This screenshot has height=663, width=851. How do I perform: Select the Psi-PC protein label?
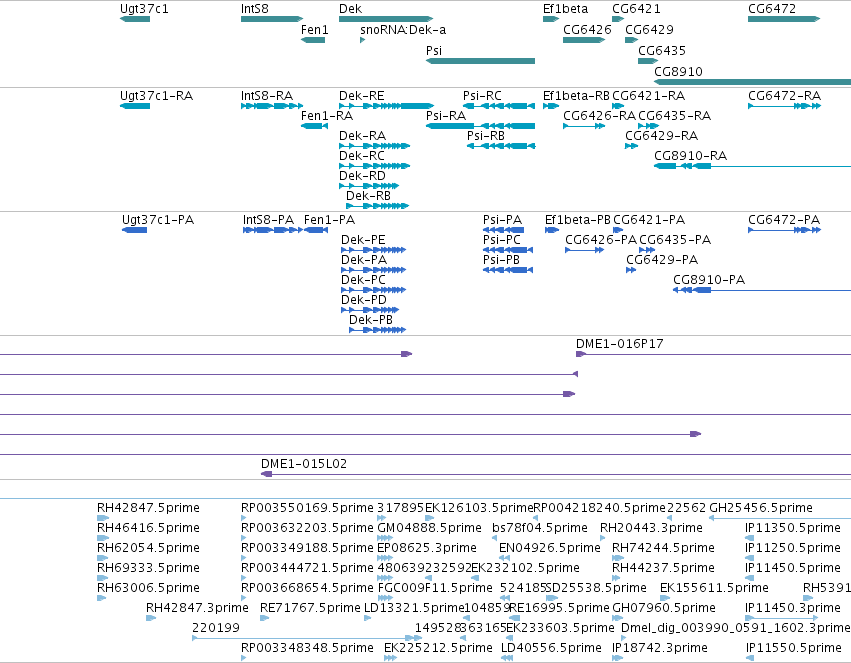[502, 240]
